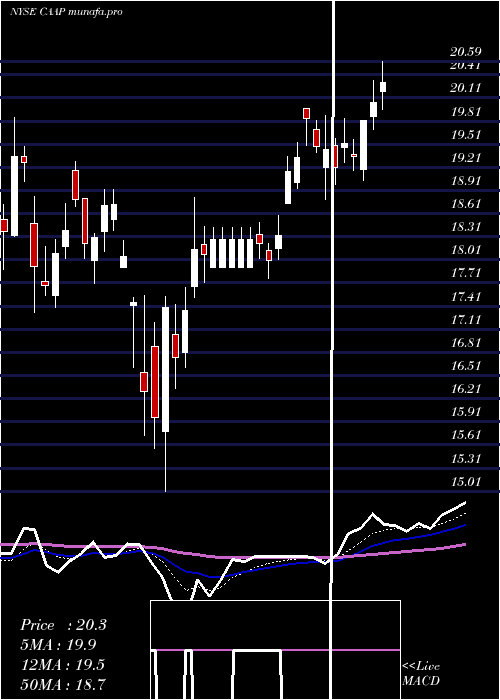Click the 17.41 price axis label

click(466, 296)
